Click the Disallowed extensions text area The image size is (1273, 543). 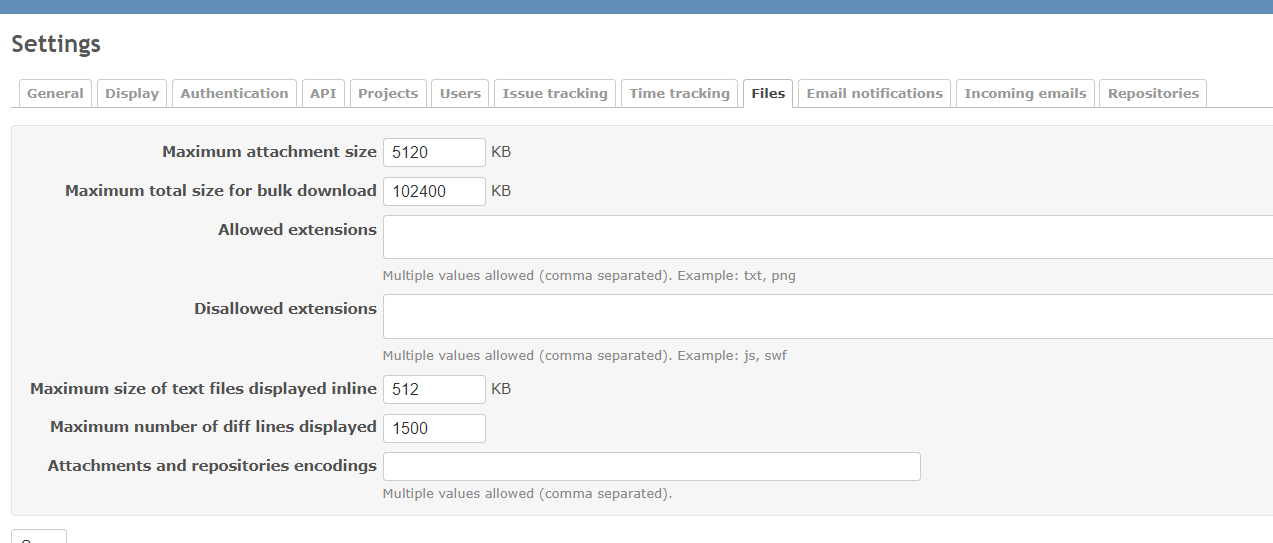[827, 316]
